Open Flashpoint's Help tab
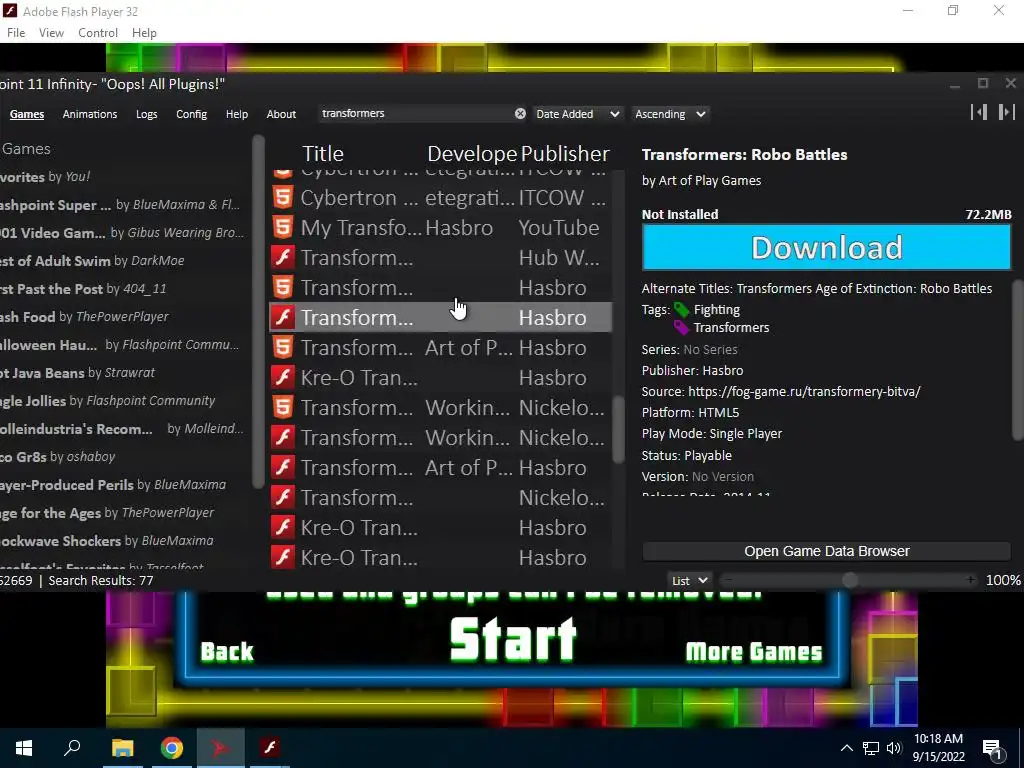1024x768 pixels. 236,114
